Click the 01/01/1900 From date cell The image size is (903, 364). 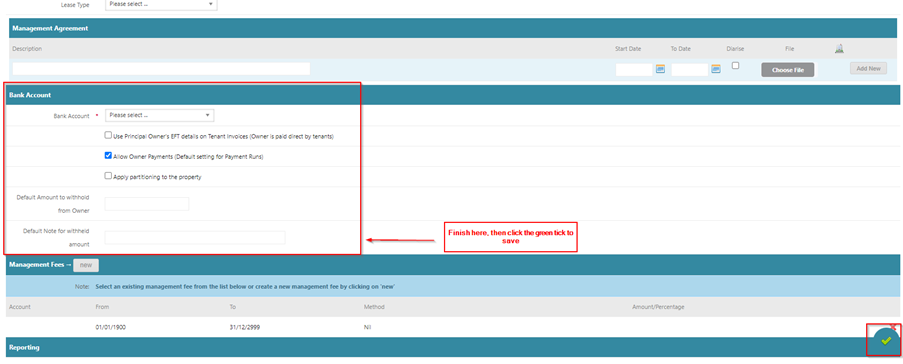111,327
